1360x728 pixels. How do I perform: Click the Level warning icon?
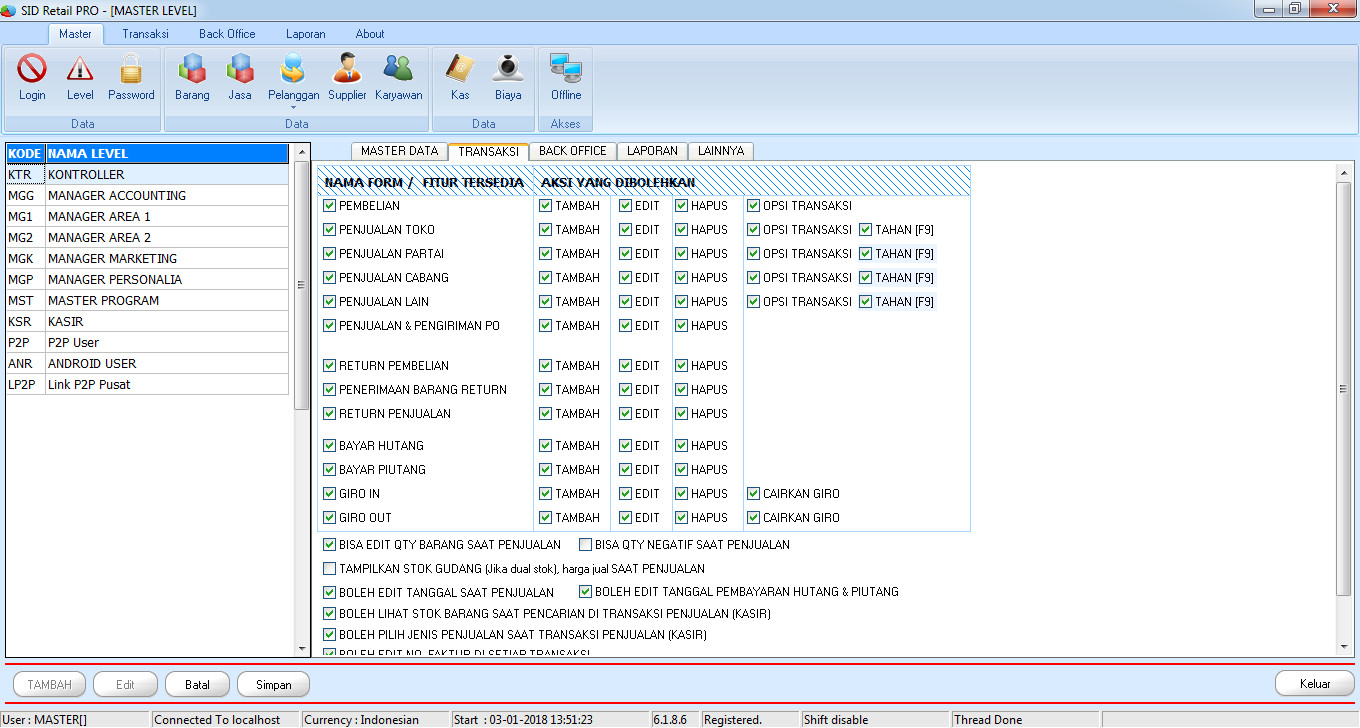[80, 78]
